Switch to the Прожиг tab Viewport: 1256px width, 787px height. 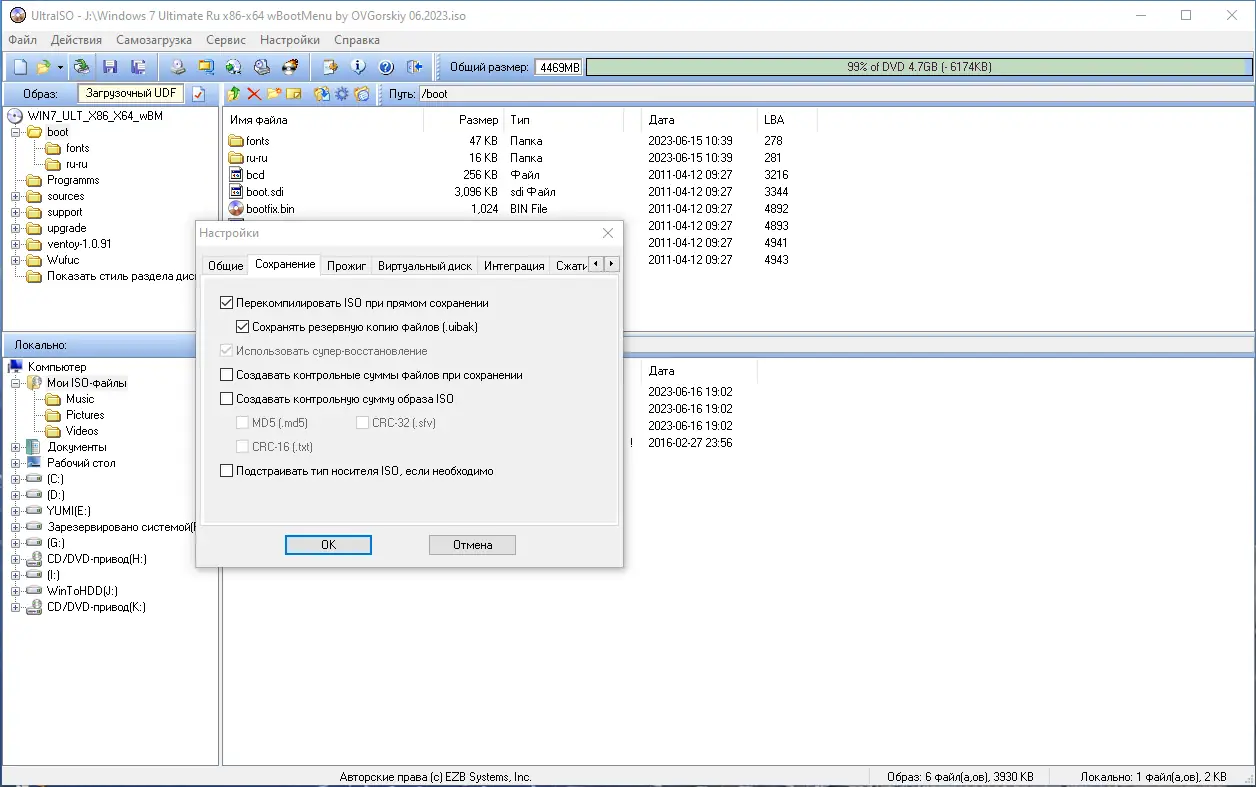[x=347, y=266]
